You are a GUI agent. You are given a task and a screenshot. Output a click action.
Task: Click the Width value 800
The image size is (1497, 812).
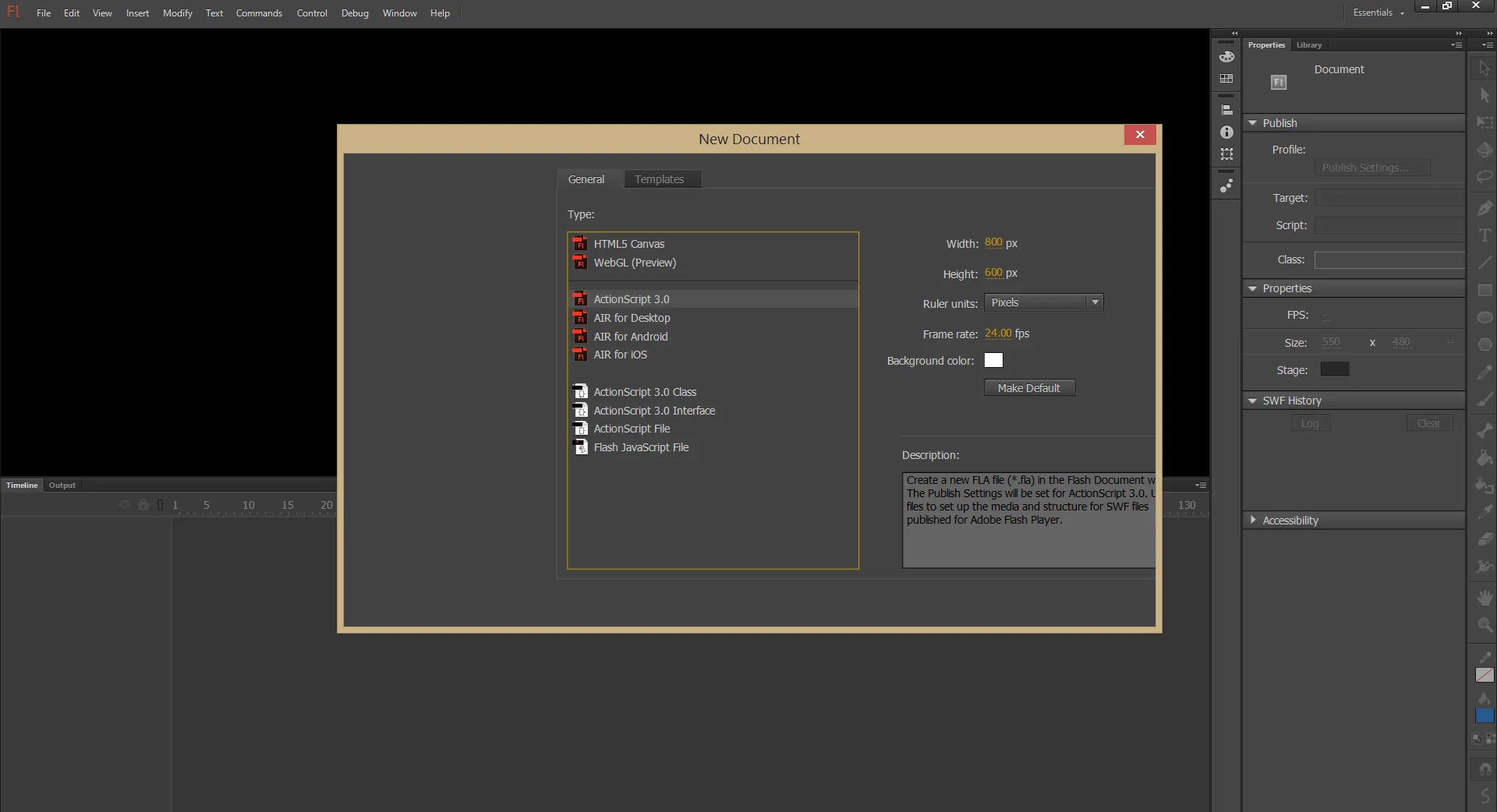(993, 242)
